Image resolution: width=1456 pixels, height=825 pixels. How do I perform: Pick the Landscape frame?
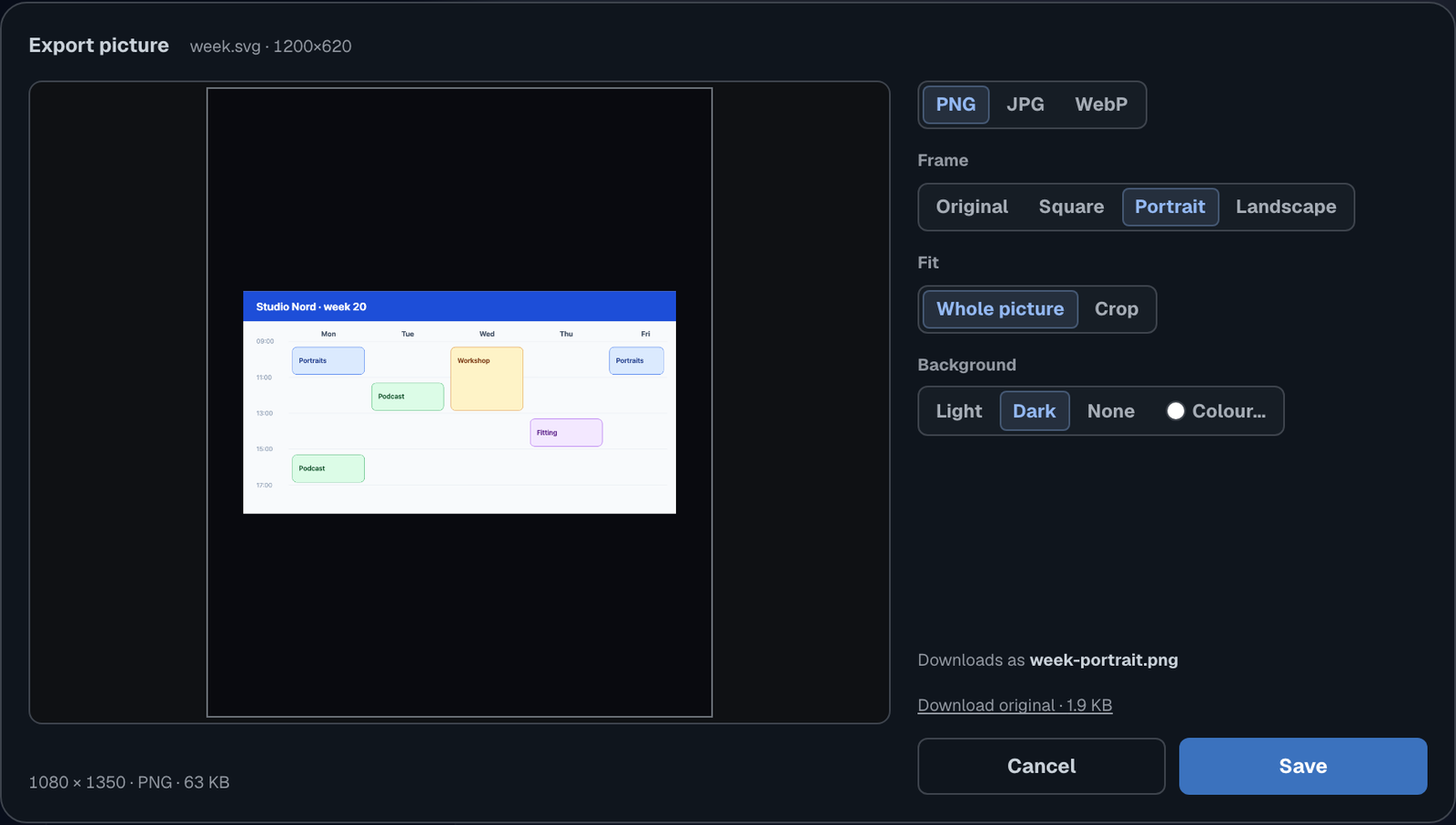click(1286, 207)
